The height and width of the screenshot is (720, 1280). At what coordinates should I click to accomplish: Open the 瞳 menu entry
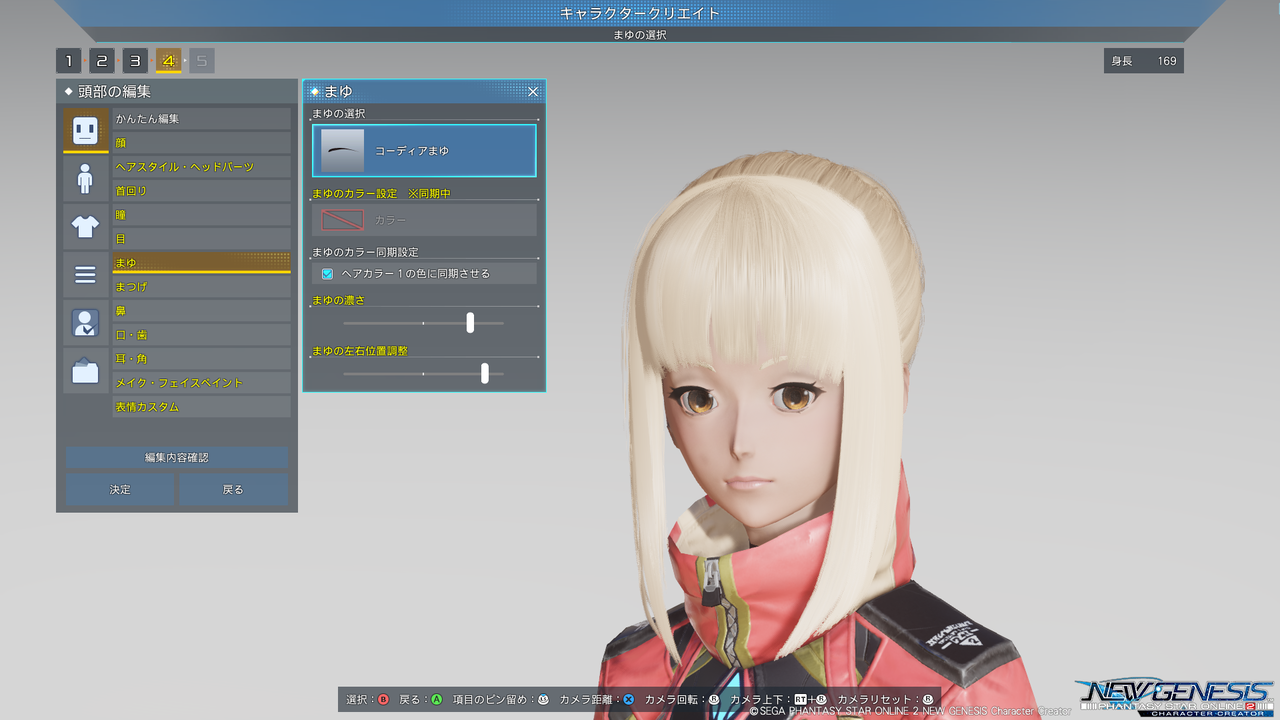click(x=202, y=215)
